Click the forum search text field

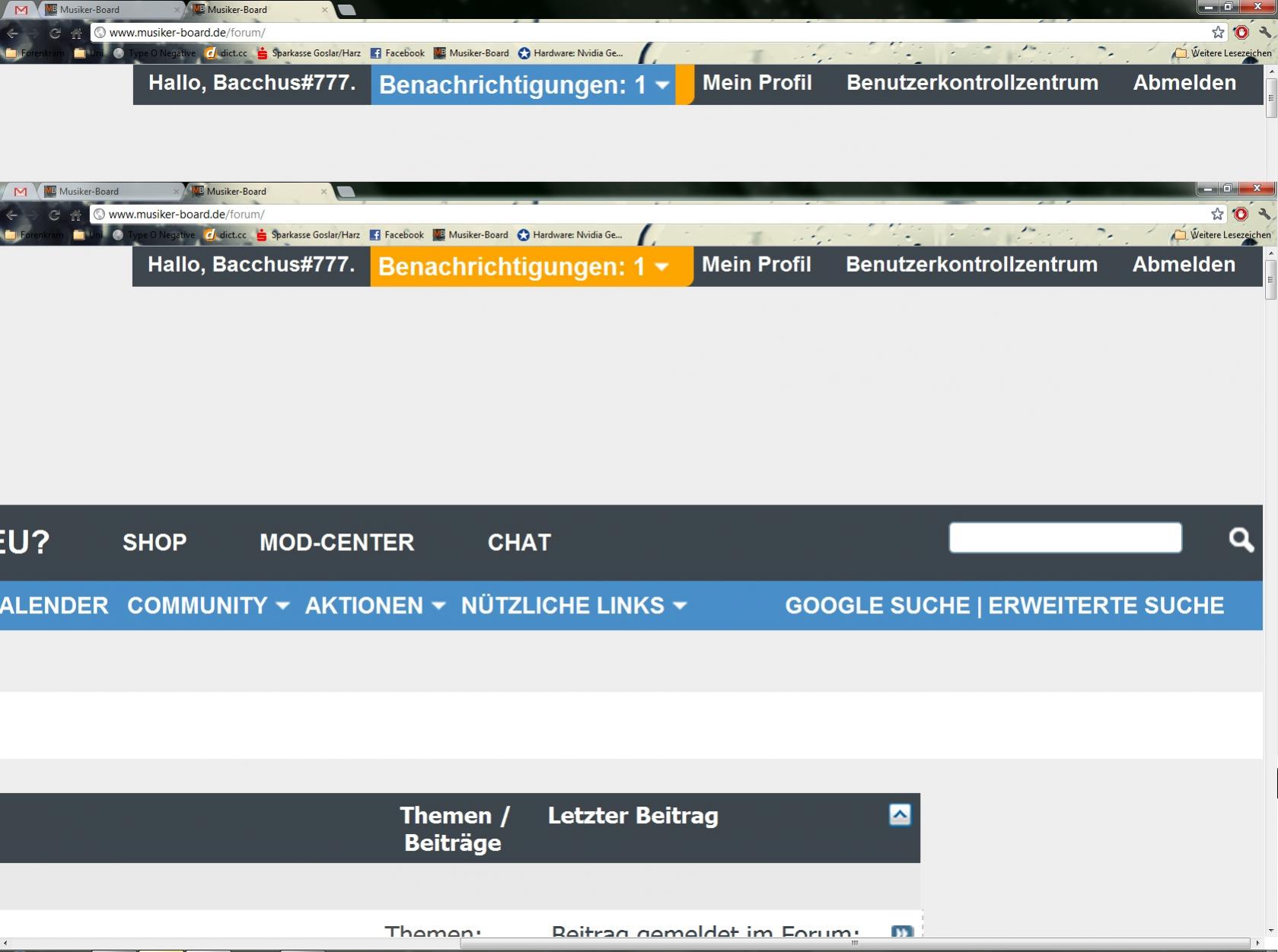tap(1066, 537)
